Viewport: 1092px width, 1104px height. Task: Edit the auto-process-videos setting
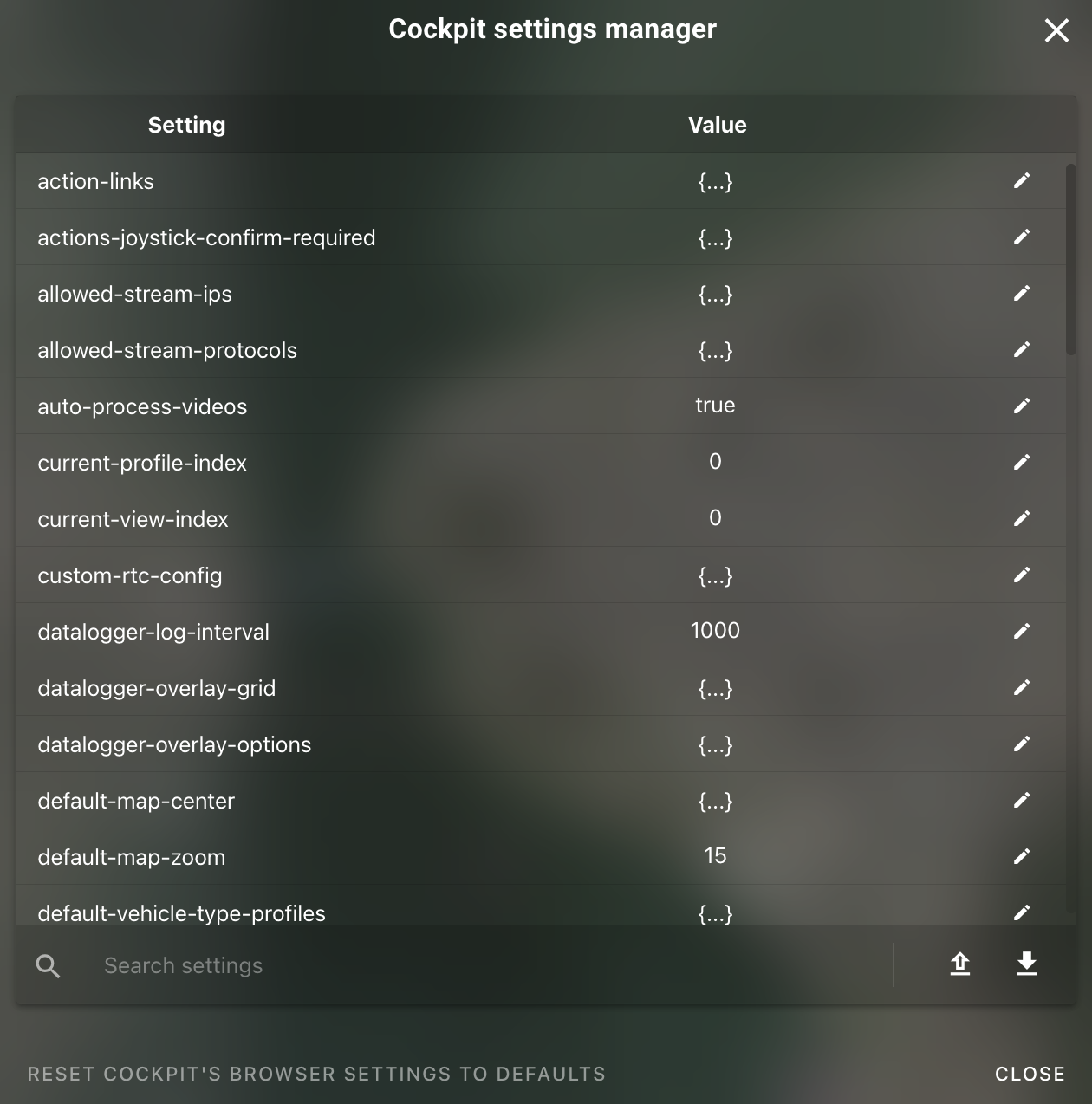point(1022,406)
